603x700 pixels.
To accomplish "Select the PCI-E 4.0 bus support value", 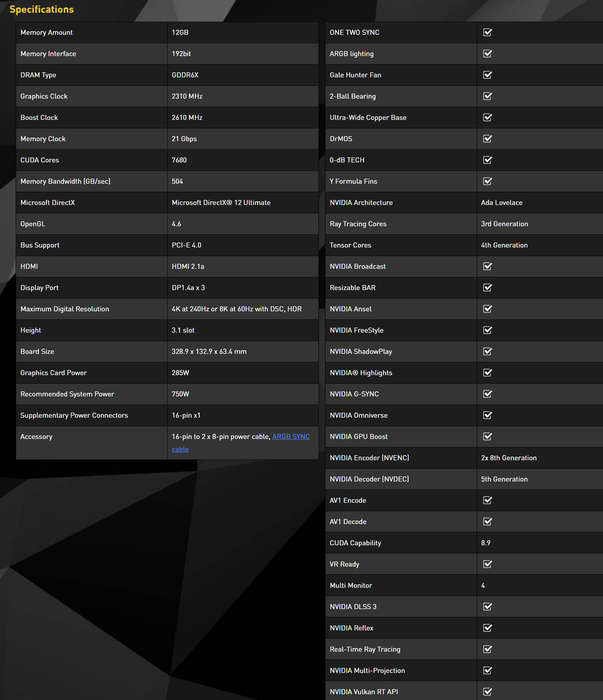I will pos(187,245).
